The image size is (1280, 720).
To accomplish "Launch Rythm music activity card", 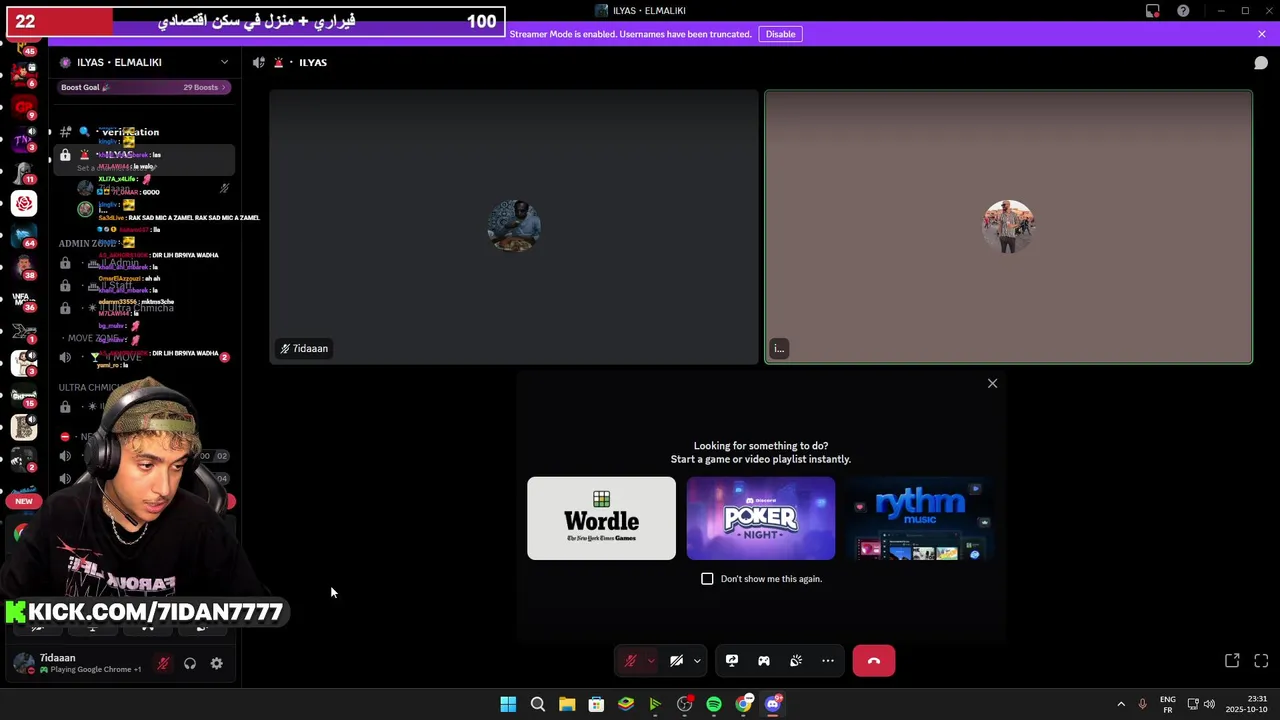I will (920, 518).
